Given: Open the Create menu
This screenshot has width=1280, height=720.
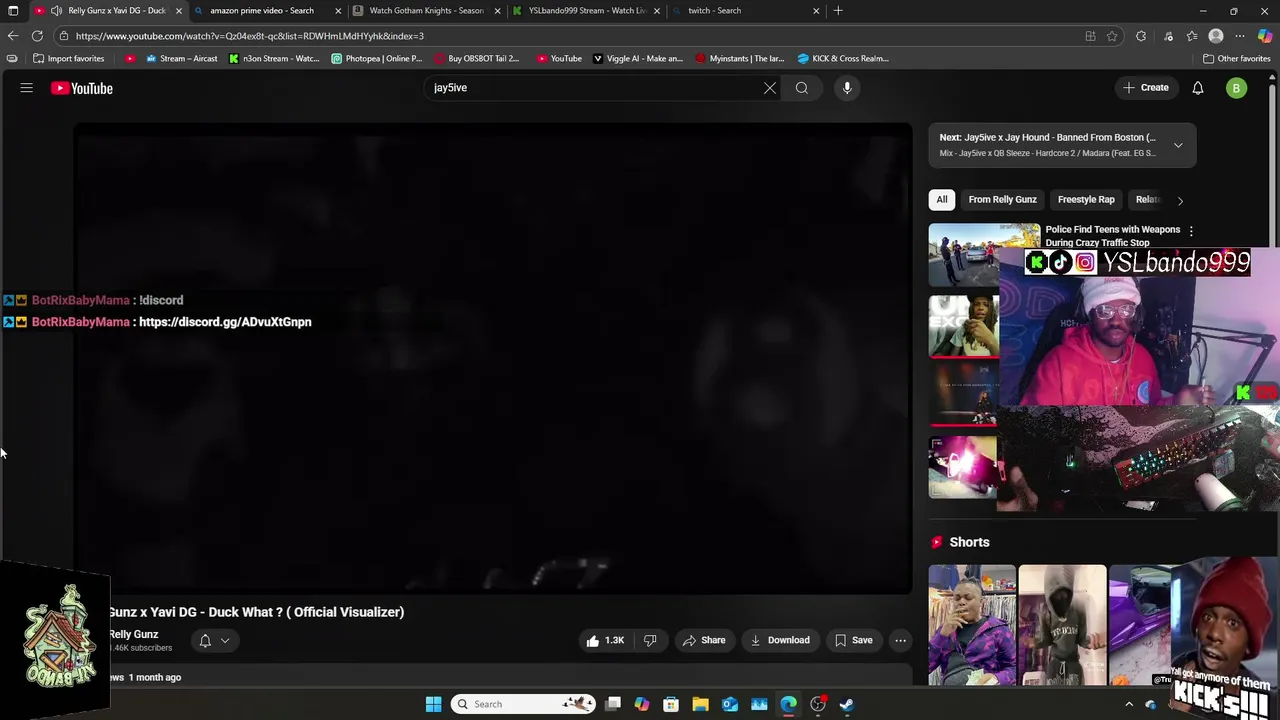Looking at the screenshot, I should point(1146,88).
